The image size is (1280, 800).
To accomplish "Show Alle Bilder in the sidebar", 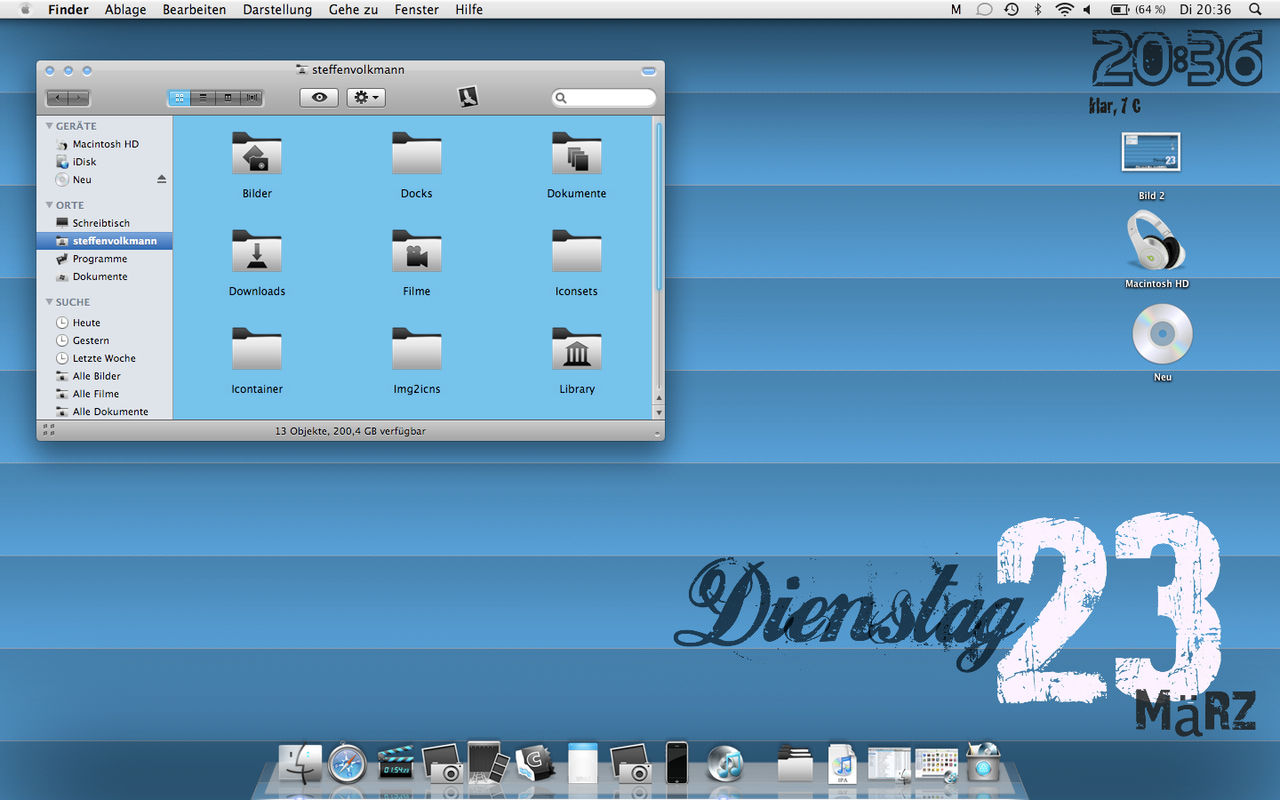I will click(104, 376).
